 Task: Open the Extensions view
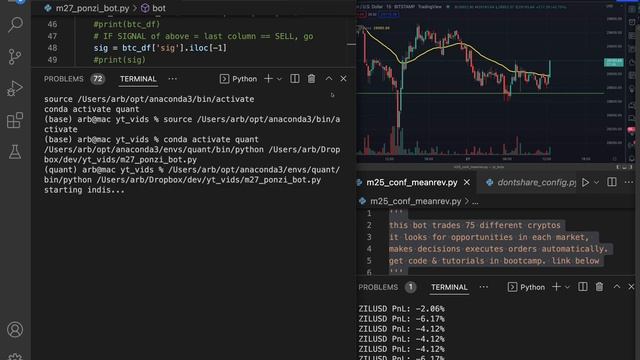(x=15, y=120)
